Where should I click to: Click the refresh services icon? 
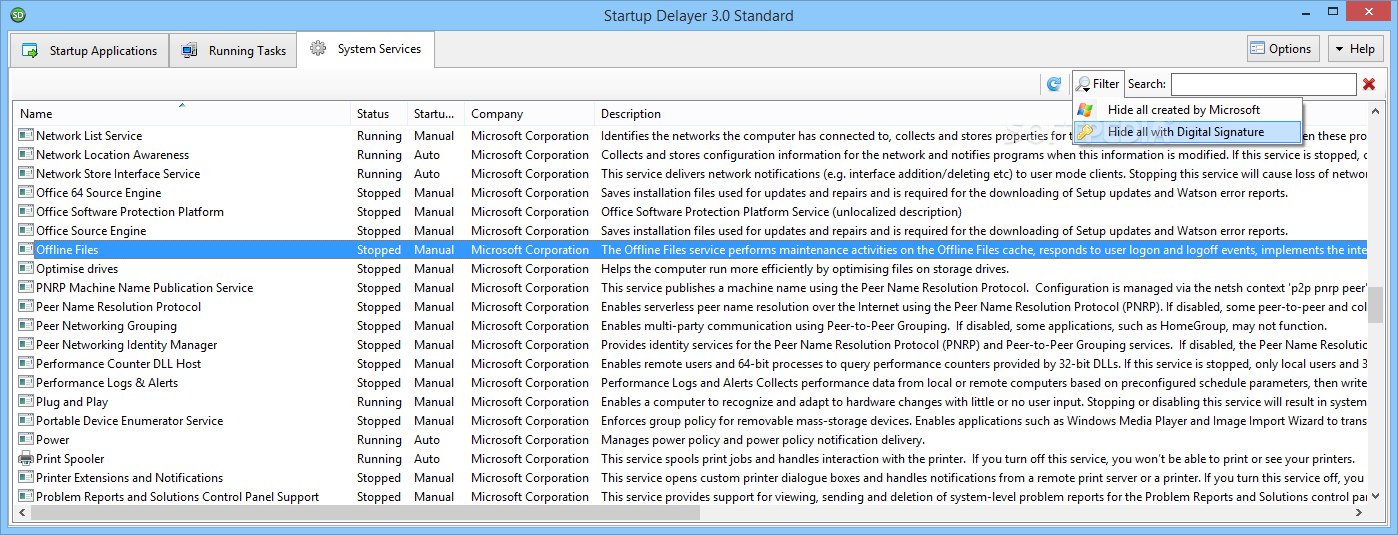coord(1053,84)
